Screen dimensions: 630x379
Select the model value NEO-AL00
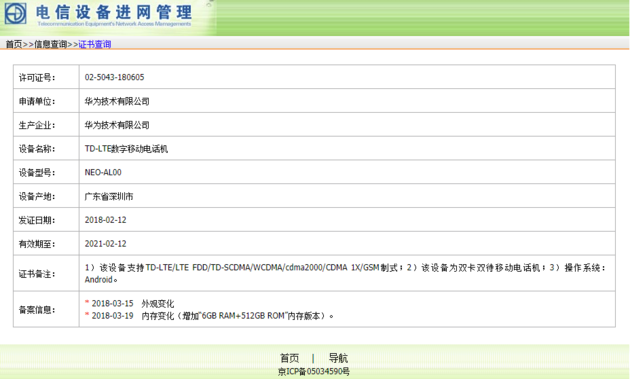(x=103, y=172)
